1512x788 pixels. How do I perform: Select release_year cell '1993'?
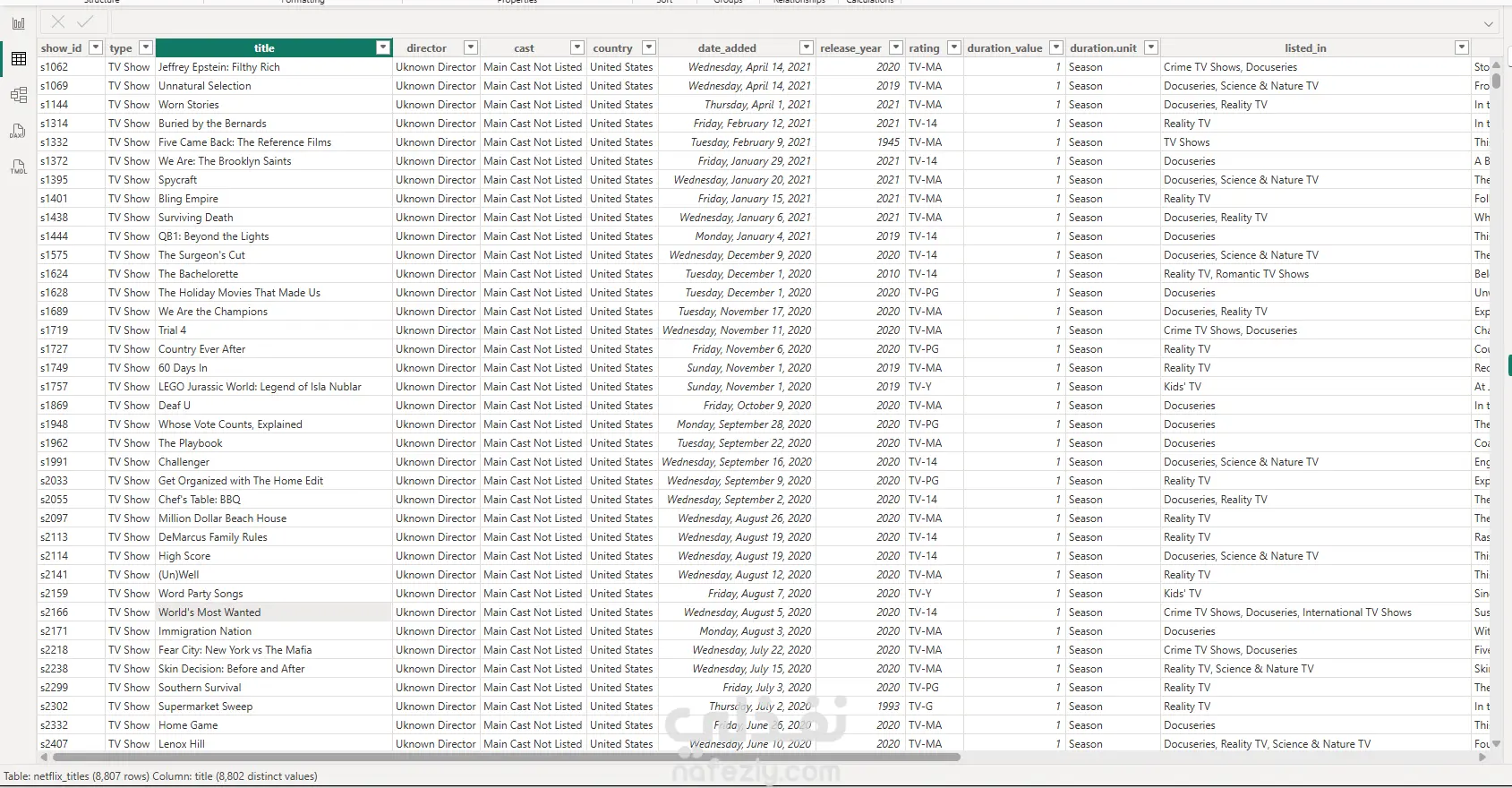(860, 707)
